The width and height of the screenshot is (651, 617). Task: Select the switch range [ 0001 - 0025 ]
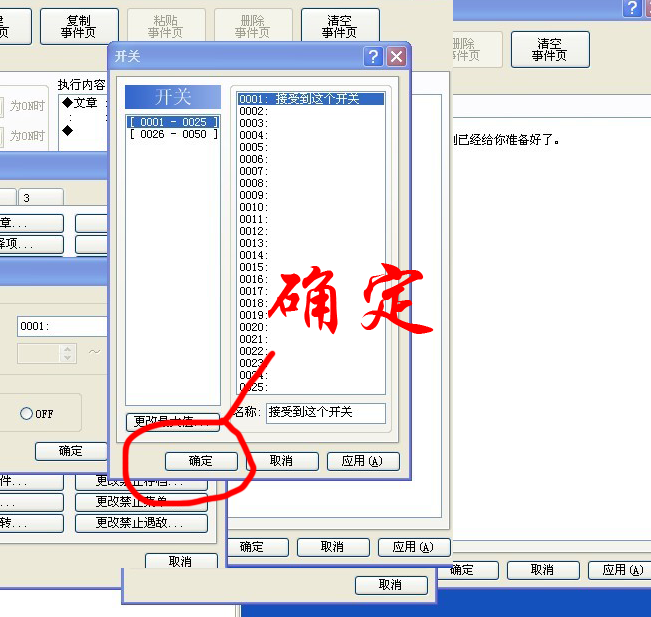tap(173, 122)
